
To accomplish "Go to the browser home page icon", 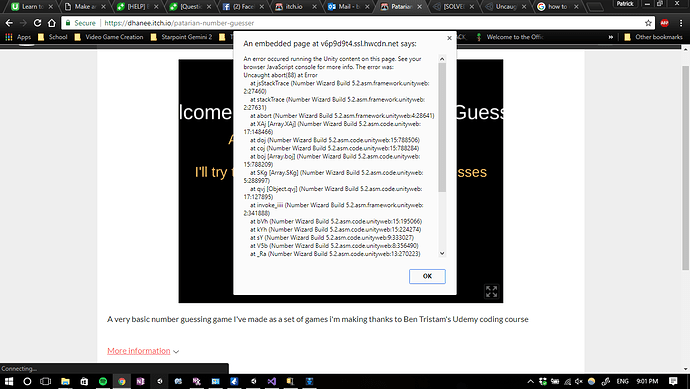I will tap(51, 23).
